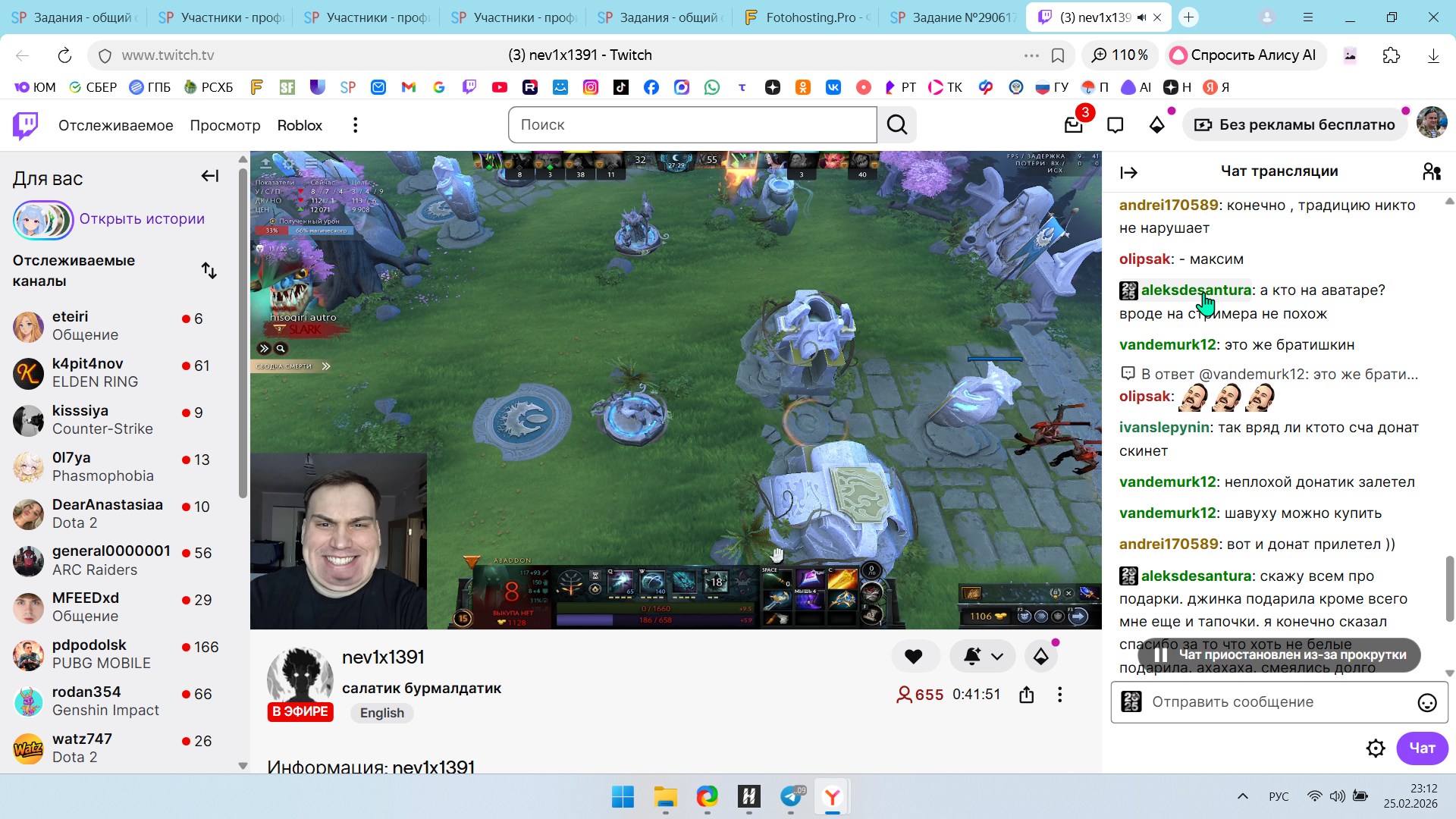Collapse the For You sidebar
The height and width of the screenshot is (819, 1456).
click(x=209, y=177)
